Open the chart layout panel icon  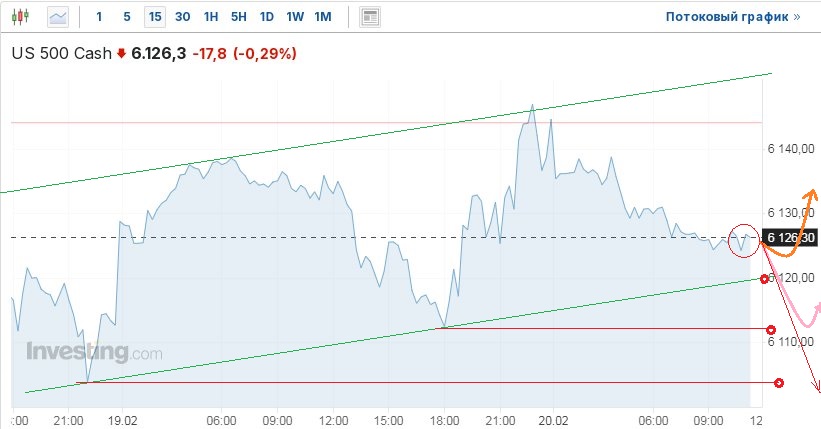tap(370, 16)
